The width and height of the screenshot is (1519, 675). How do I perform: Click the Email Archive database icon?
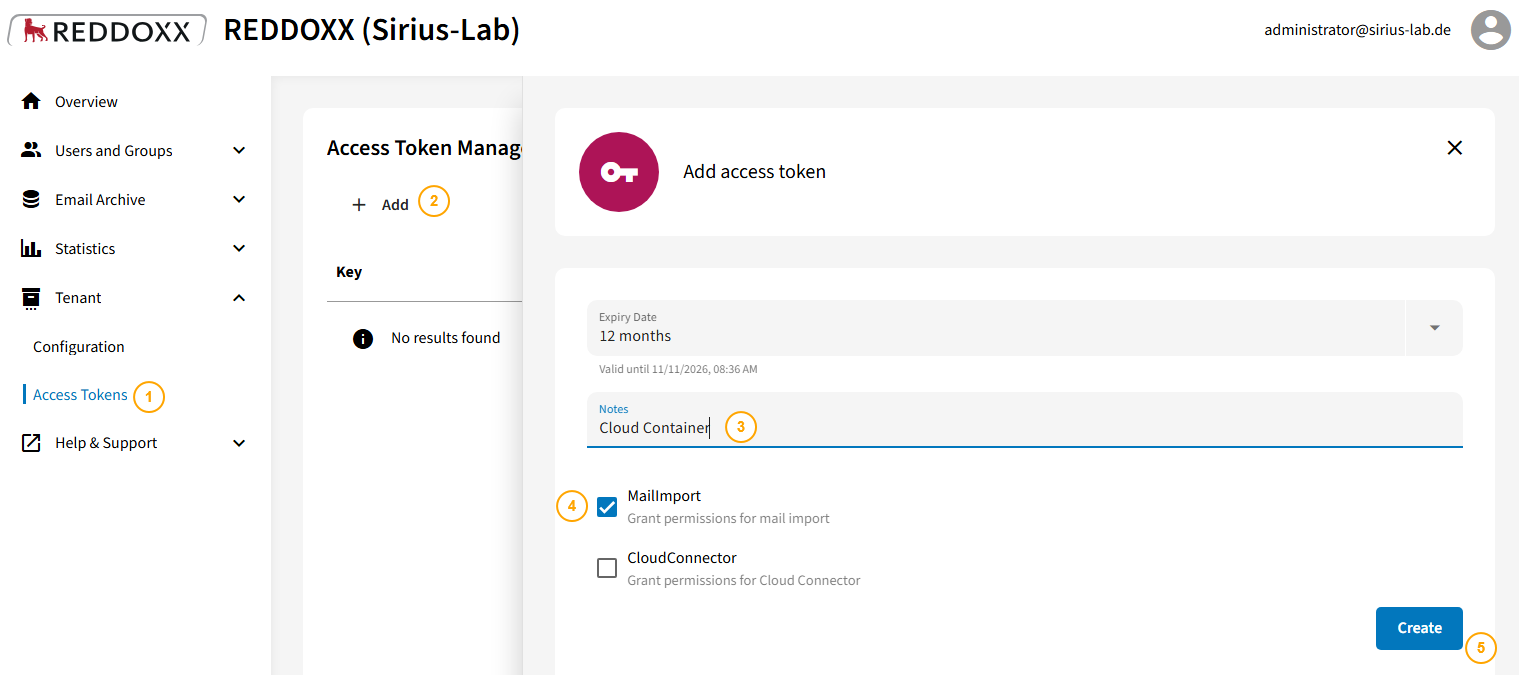pyautogui.click(x=31, y=199)
